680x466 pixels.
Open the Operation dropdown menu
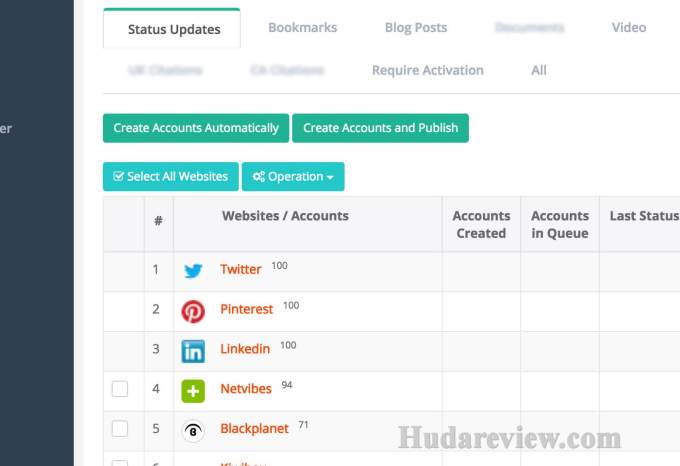coord(293,176)
